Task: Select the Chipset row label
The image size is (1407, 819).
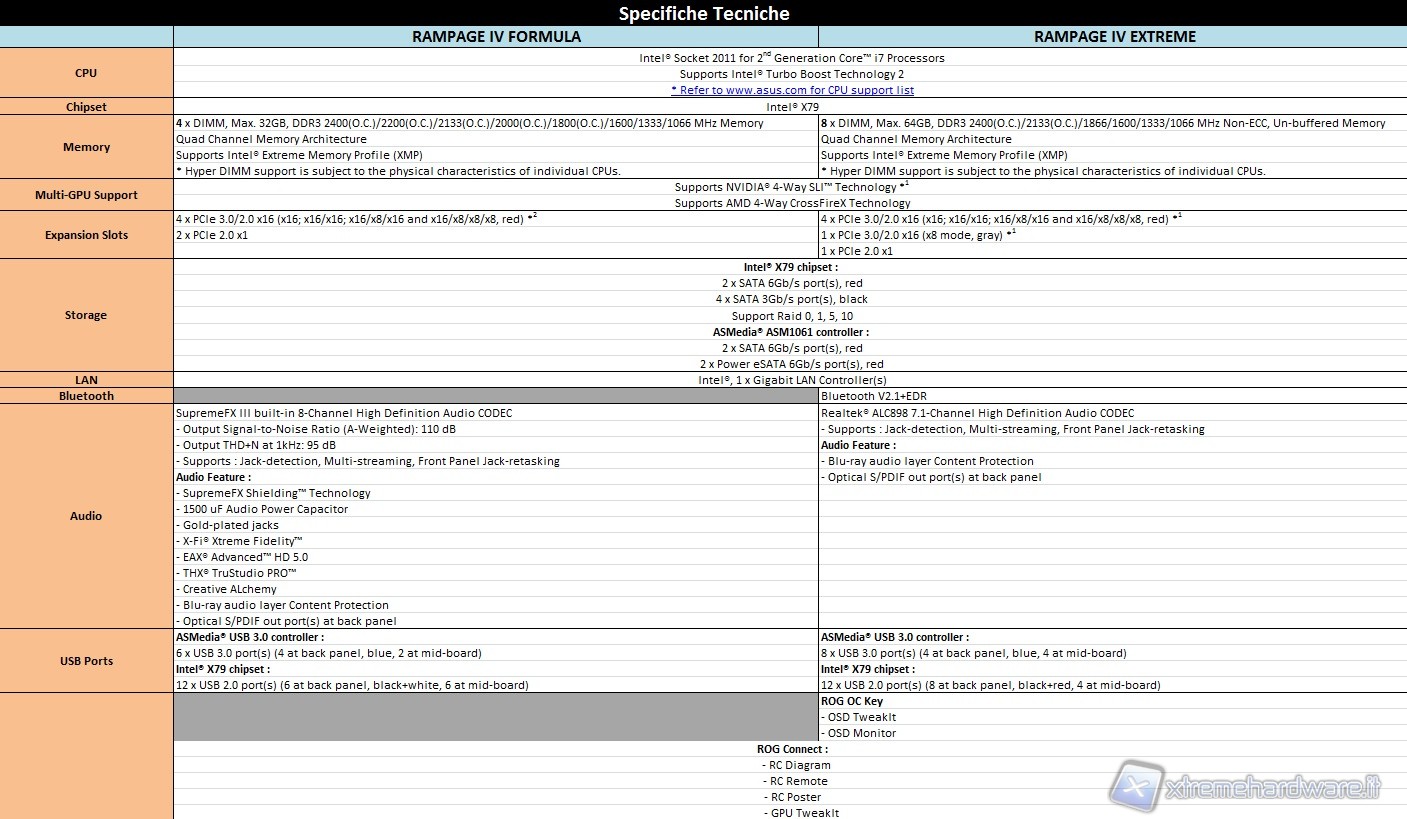Action: coord(86,107)
